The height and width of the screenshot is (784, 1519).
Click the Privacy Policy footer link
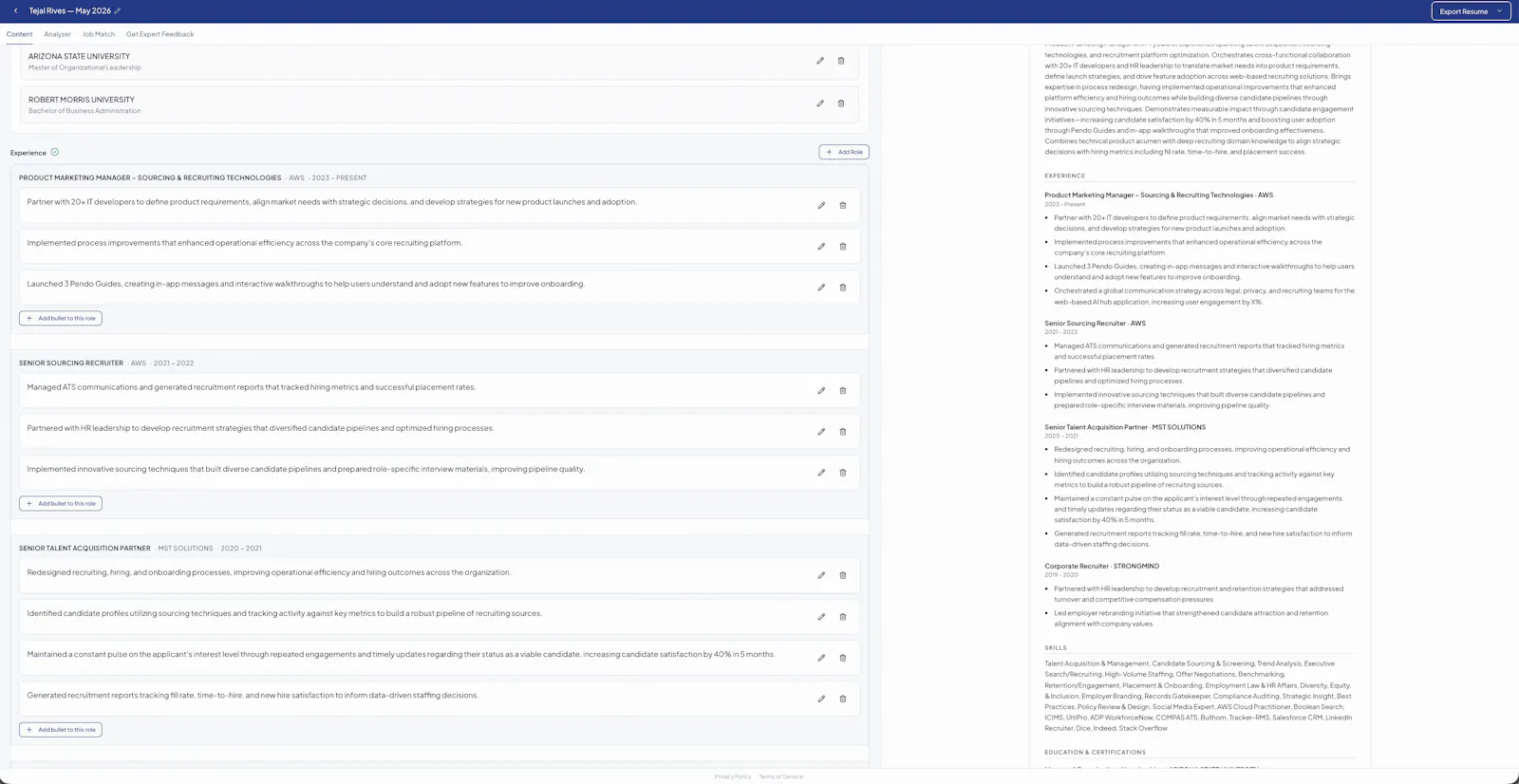click(x=733, y=776)
